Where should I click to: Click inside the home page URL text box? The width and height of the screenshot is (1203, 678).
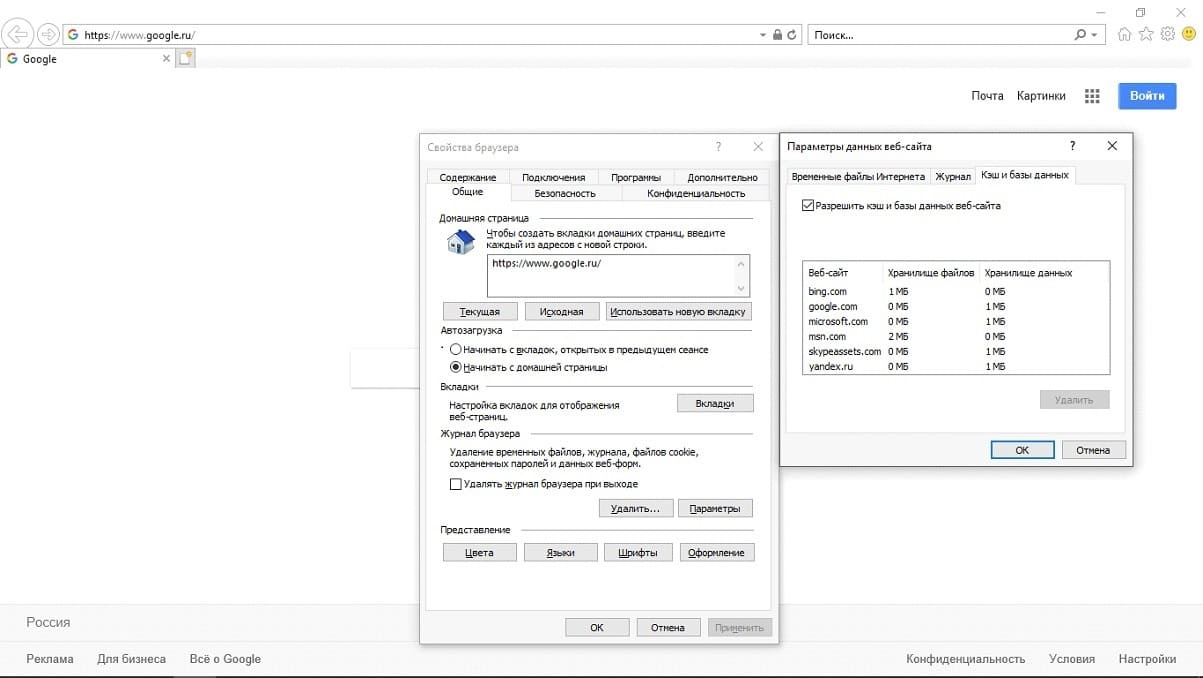610,275
